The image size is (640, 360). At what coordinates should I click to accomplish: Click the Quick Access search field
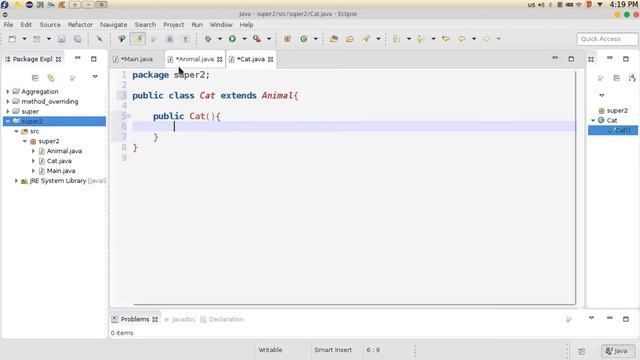tap(607, 39)
